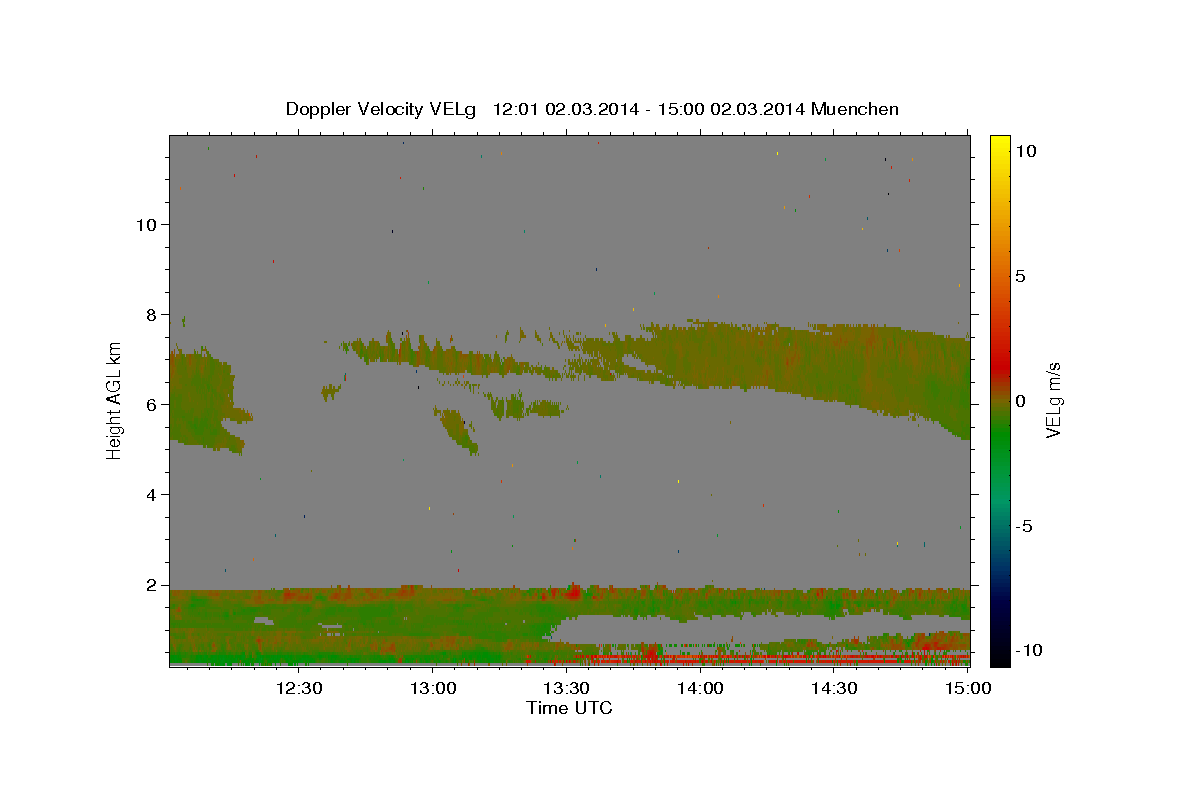
Task: Click the 15:00 time tick label
Action: (967, 688)
